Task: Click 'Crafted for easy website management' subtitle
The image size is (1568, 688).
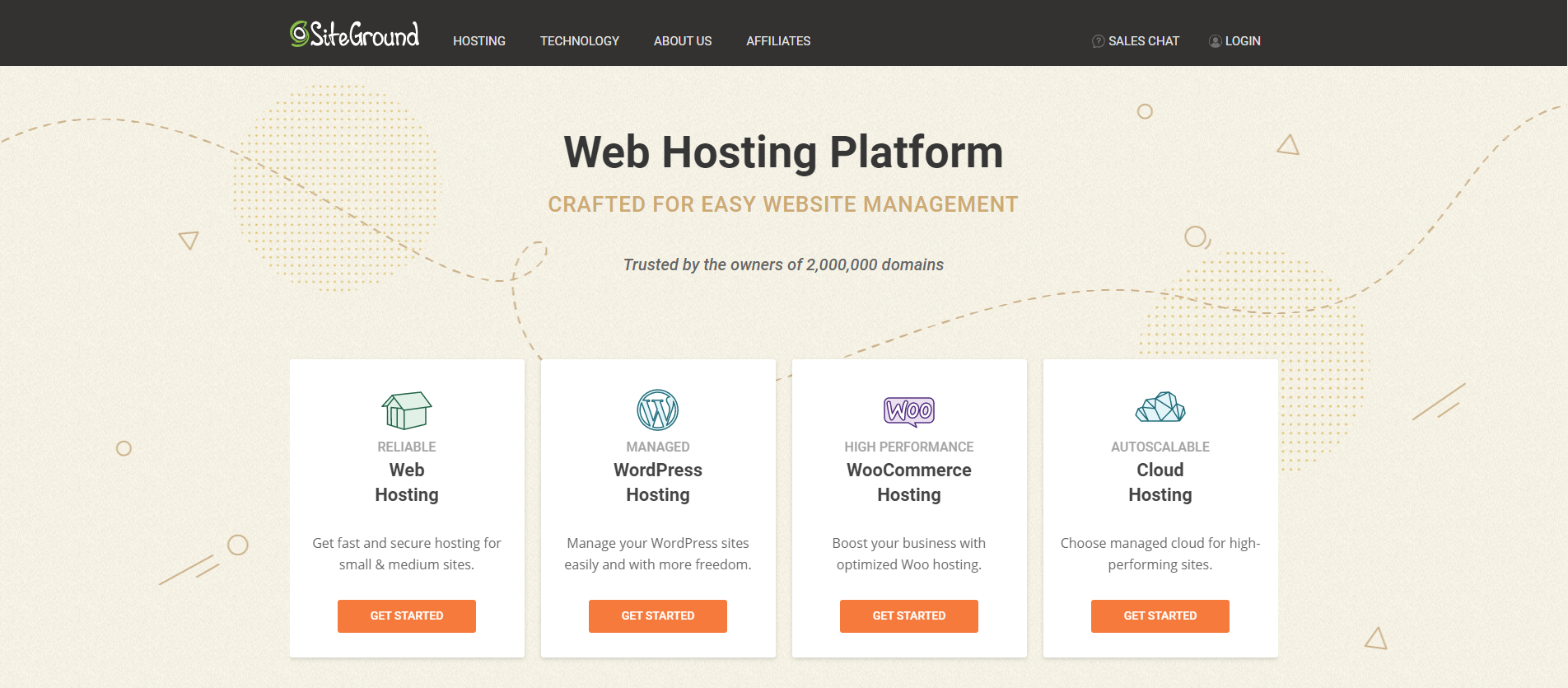Action: tap(783, 204)
